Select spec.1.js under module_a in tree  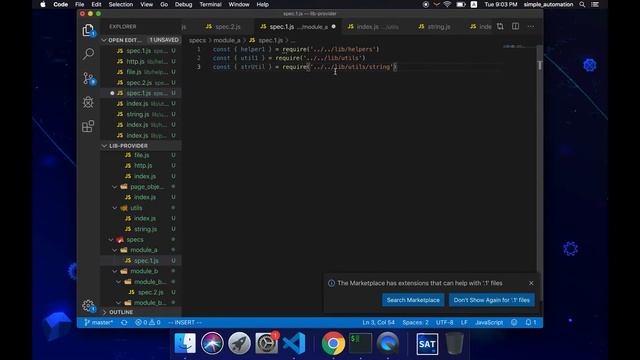point(141,260)
